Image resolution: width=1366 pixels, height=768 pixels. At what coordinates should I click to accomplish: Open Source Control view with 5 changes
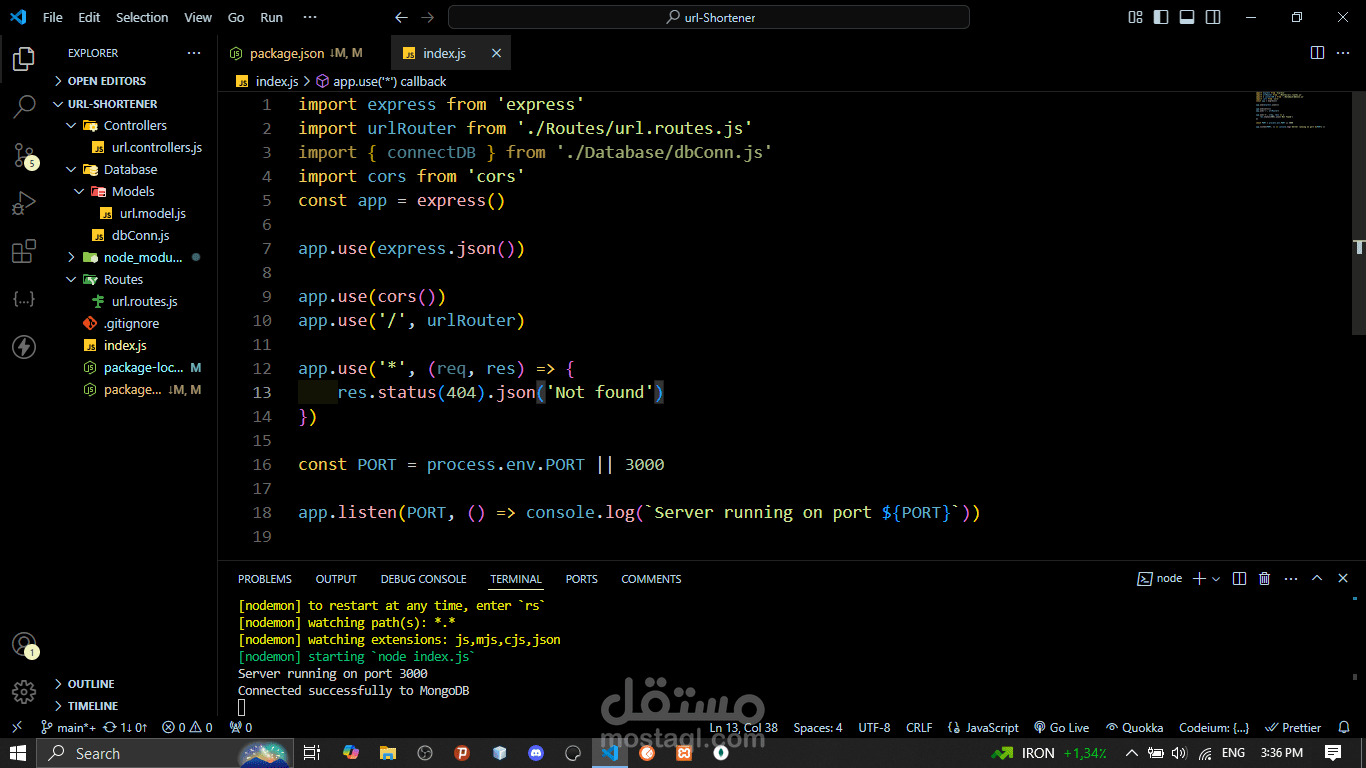(x=24, y=155)
